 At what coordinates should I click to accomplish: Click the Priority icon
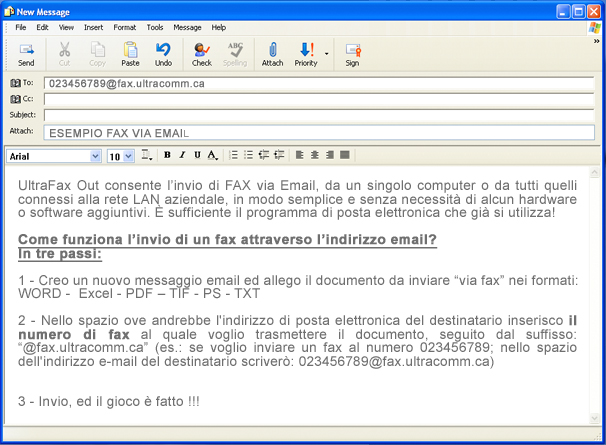[x=306, y=54]
